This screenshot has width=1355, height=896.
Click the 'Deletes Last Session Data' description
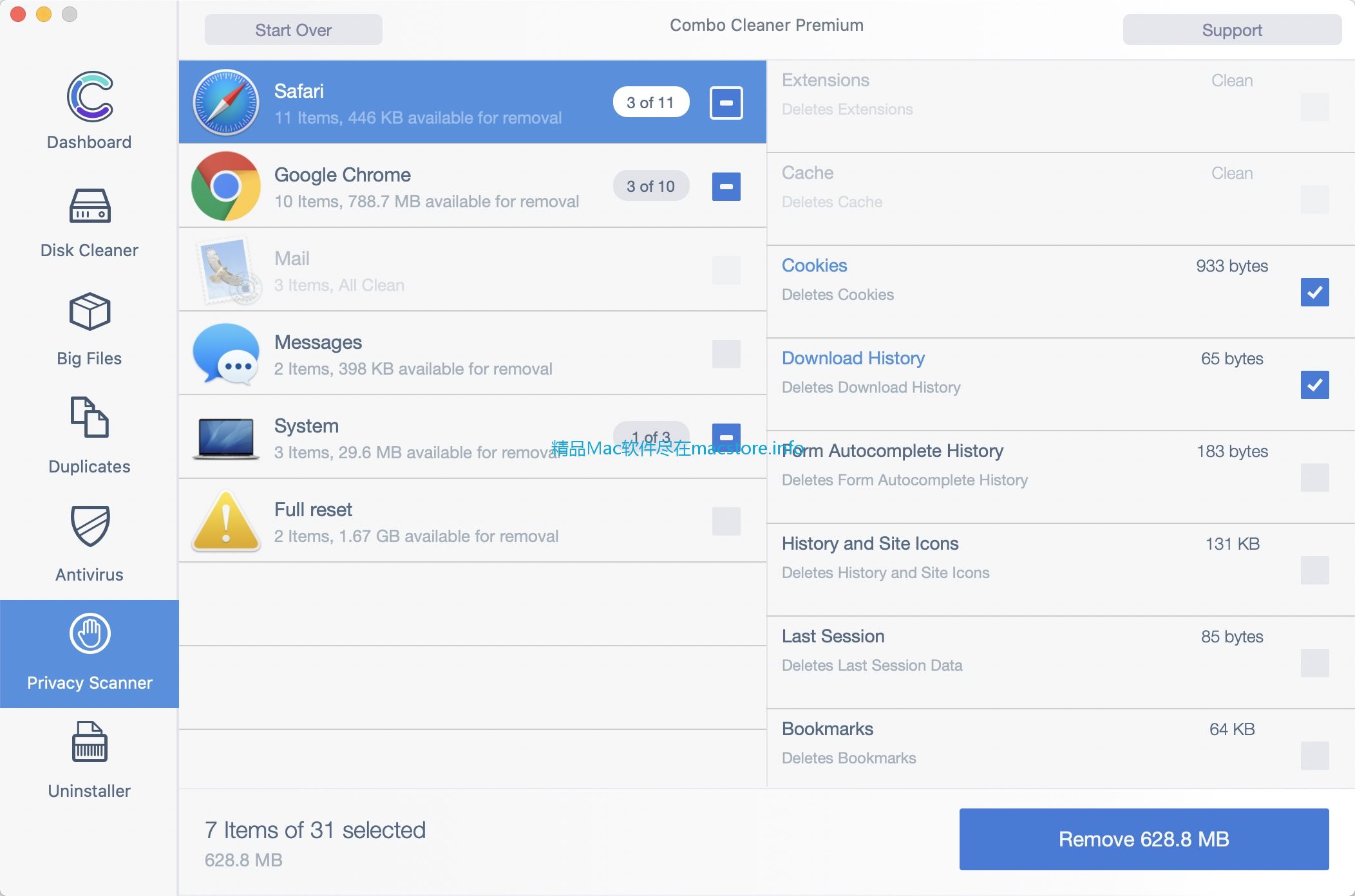(872, 665)
